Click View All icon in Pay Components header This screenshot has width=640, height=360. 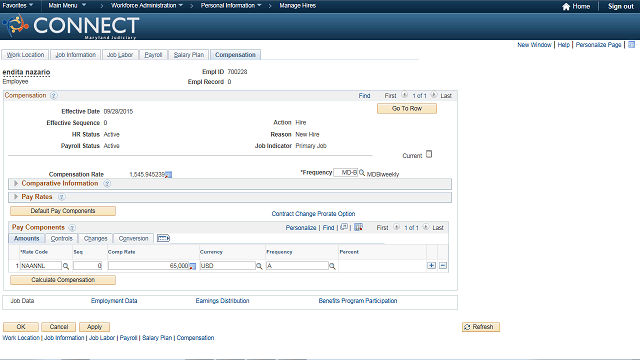[344, 227]
